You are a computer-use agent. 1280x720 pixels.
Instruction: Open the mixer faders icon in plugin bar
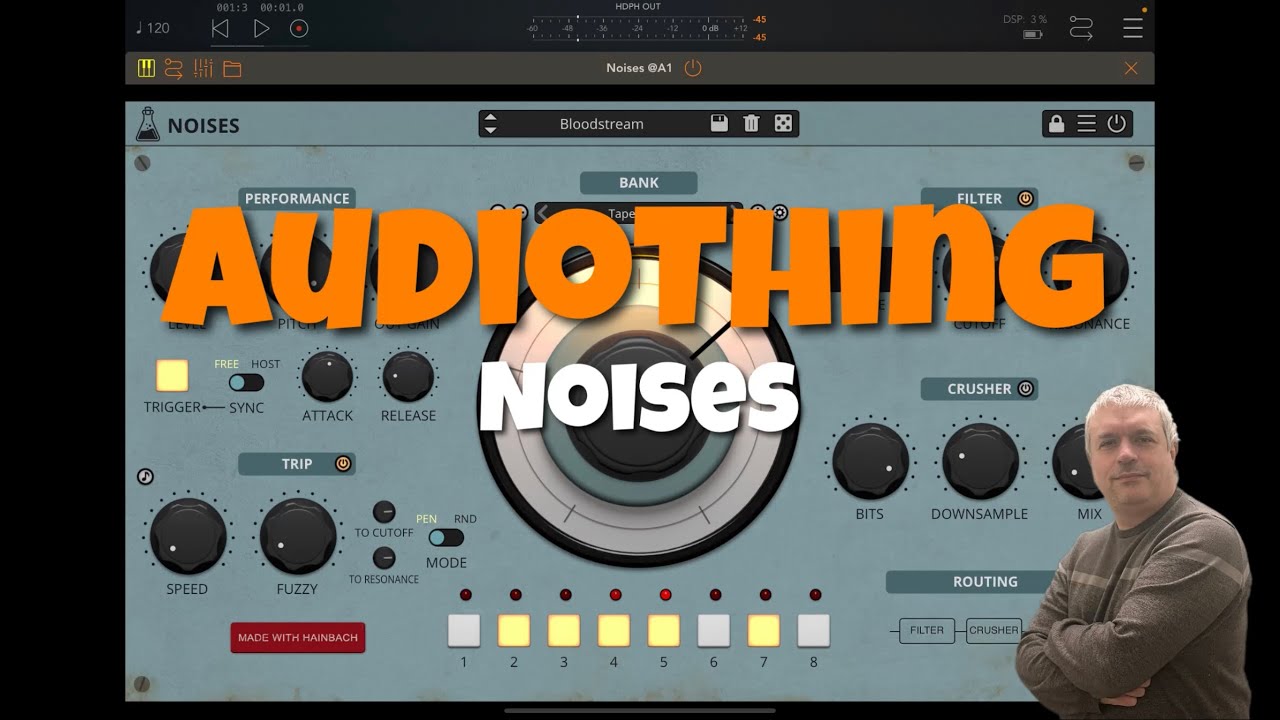click(x=203, y=69)
